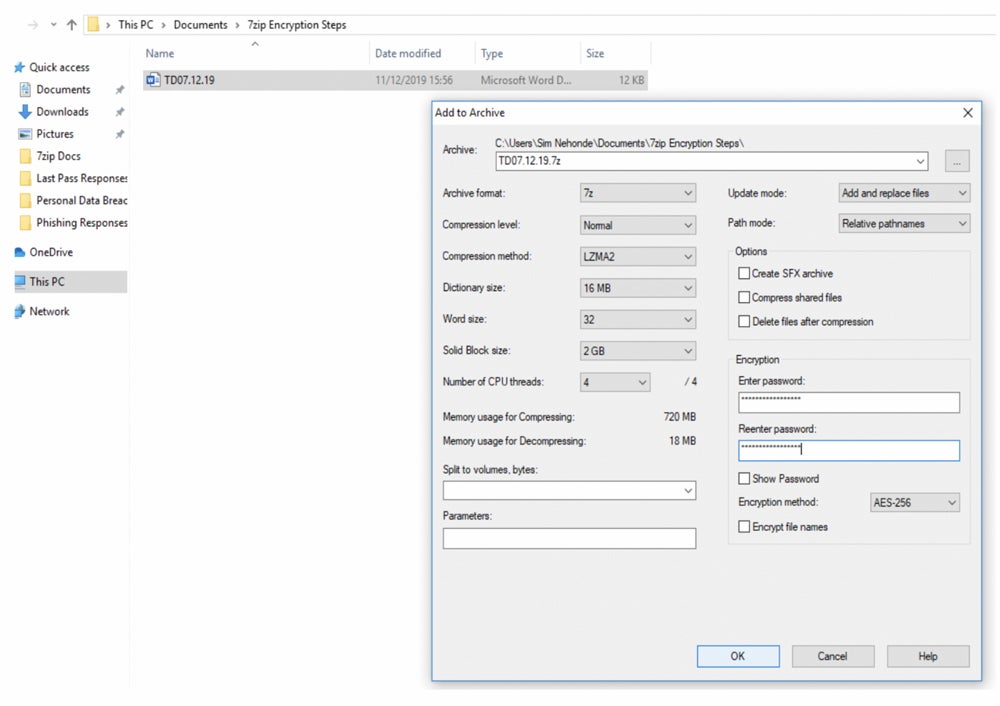Open the 7zip Docs folder
The height and width of the screenshot is (706, 1000).
pyautogui.click(x=60, y=156)
